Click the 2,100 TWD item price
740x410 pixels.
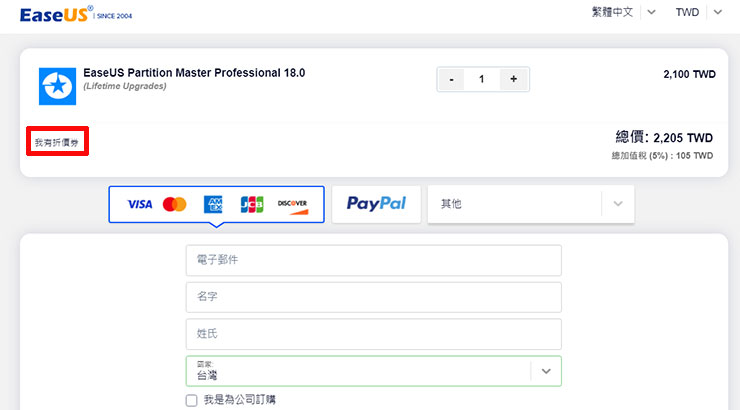(x=690, y=74)
